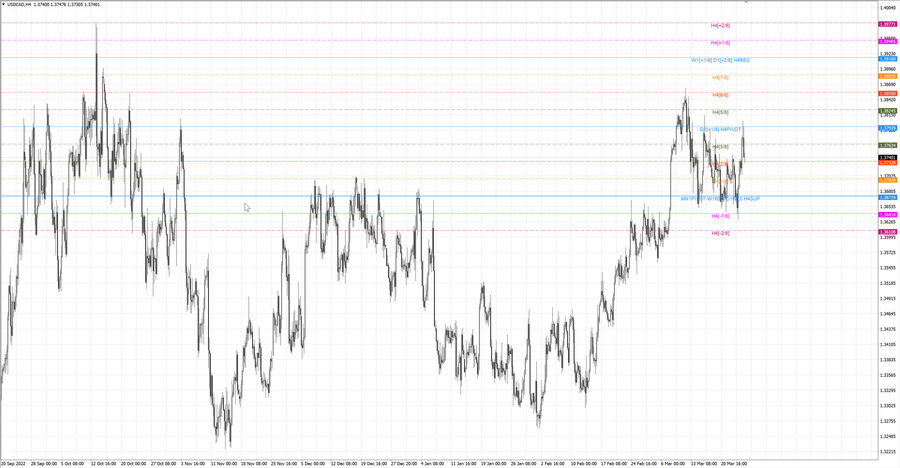Select the H4[6/8] red level label
The width and height of the screenshot is (900, 468).
pyautogui.click(x=720, y=95)
